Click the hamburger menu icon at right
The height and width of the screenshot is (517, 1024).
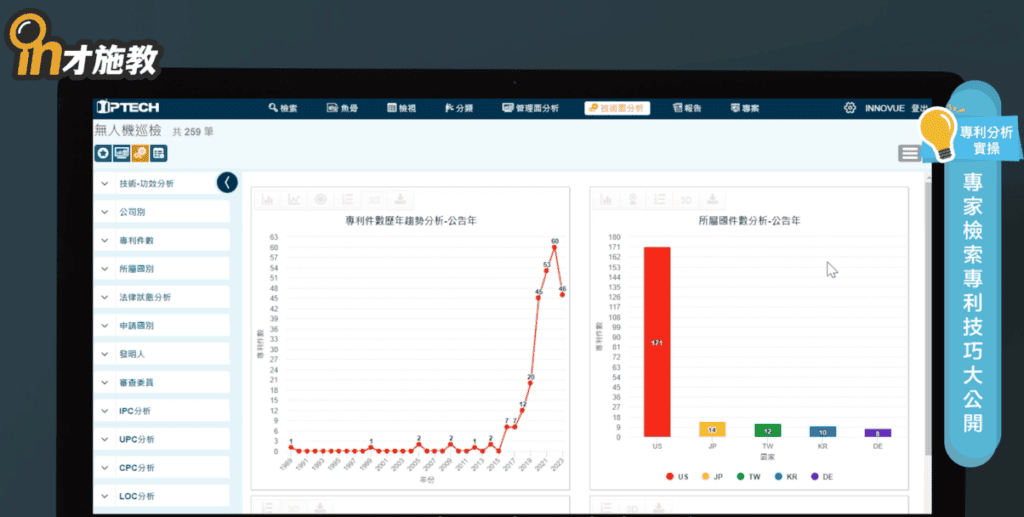click(908, 153)
